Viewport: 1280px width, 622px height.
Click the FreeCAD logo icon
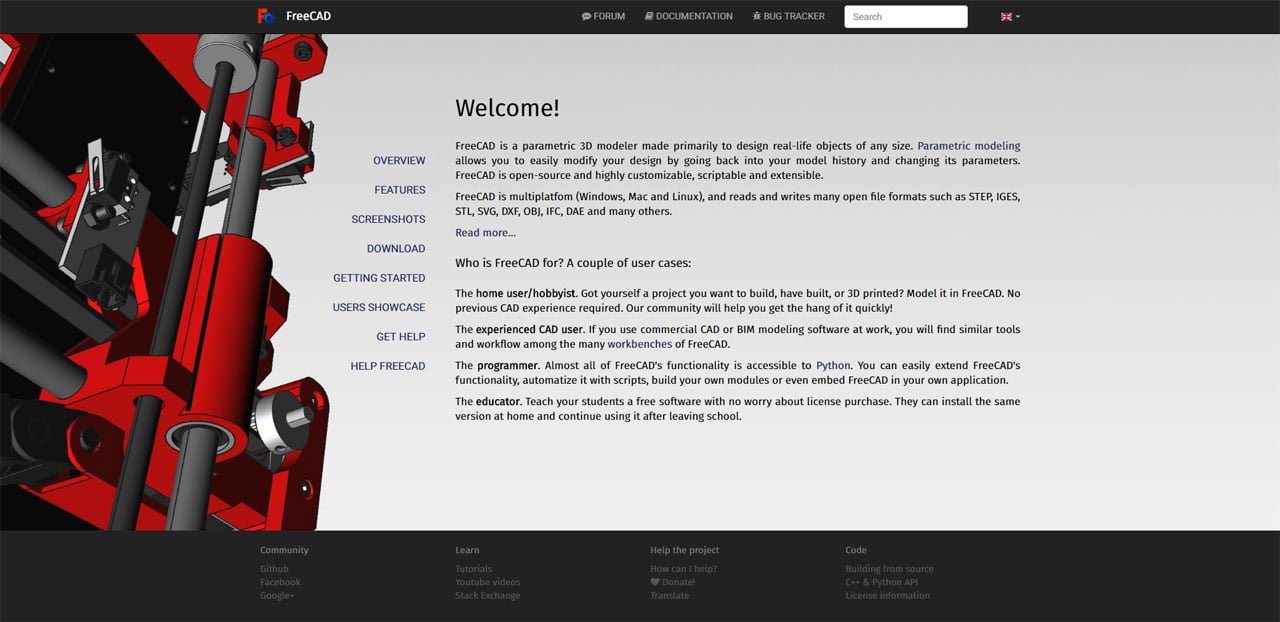[265, 16]
